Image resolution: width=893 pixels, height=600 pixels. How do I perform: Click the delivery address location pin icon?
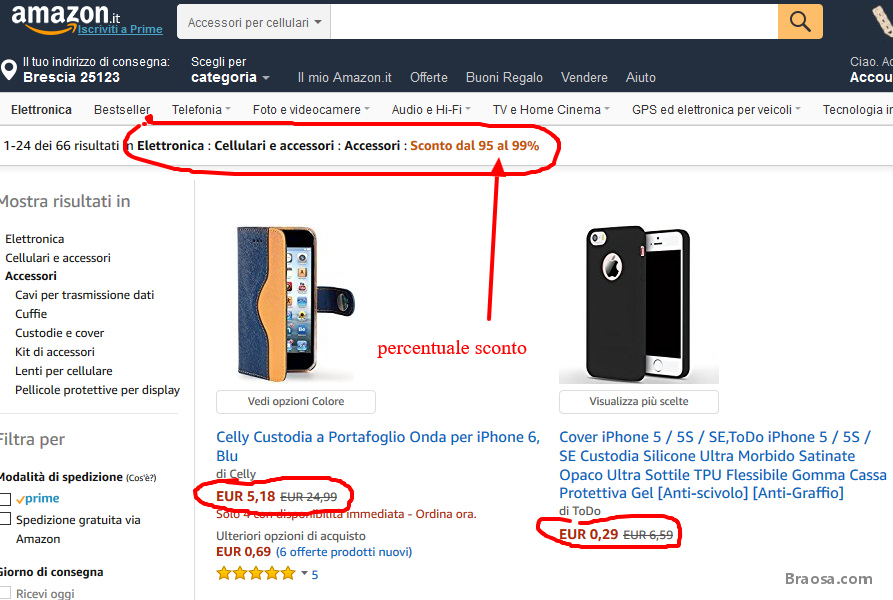[x=9, y=70]
